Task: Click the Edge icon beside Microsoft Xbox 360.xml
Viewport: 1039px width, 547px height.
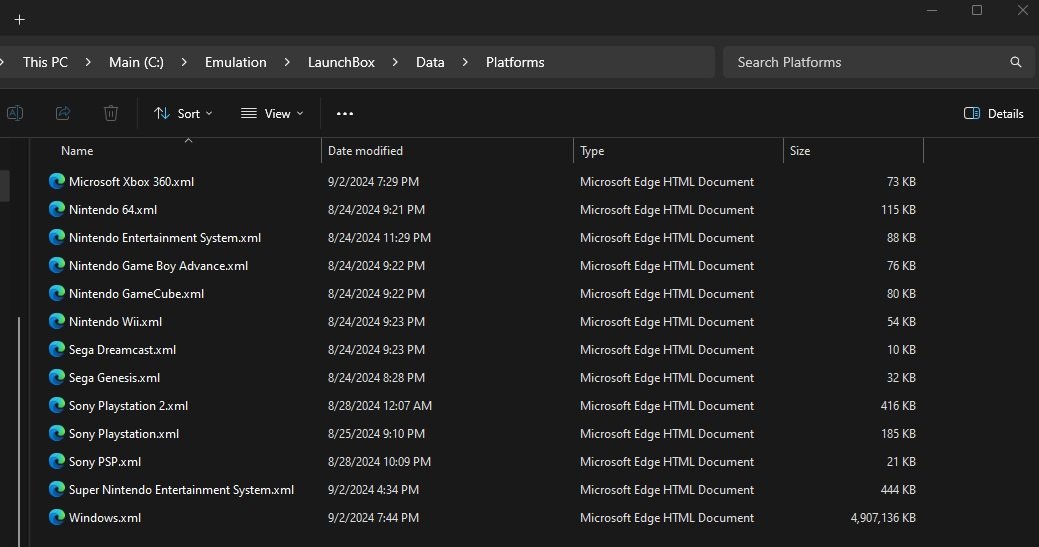Action: point(57,181)
